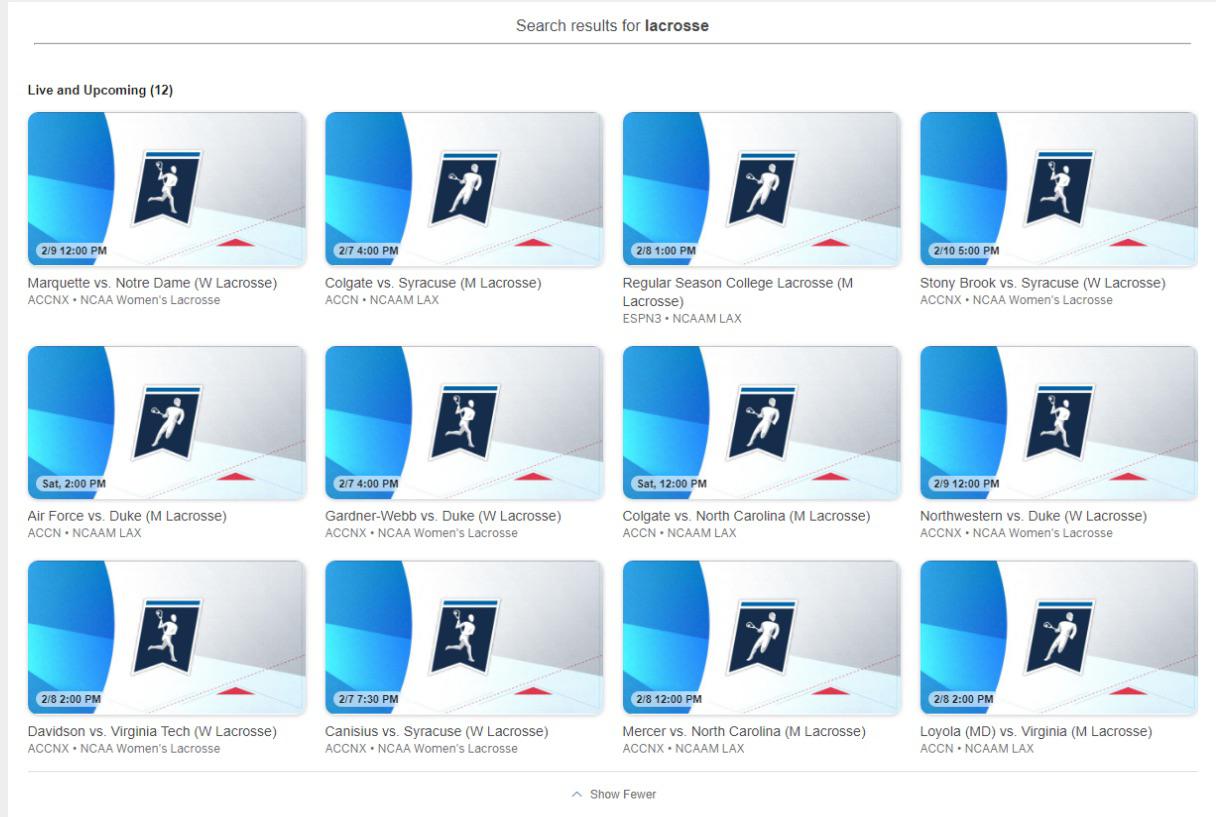Click the Sat, 12:00 PM time badge
1216x817 pixels.
point(671,484)
